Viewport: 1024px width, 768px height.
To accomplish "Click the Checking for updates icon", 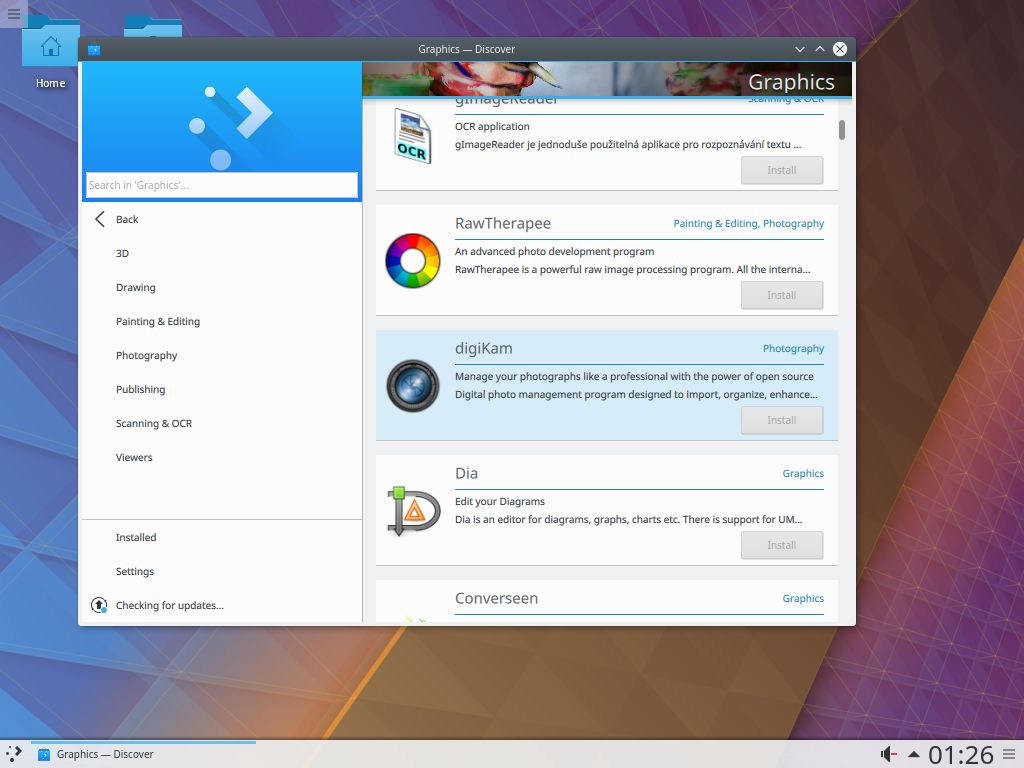I will [99, 605].
